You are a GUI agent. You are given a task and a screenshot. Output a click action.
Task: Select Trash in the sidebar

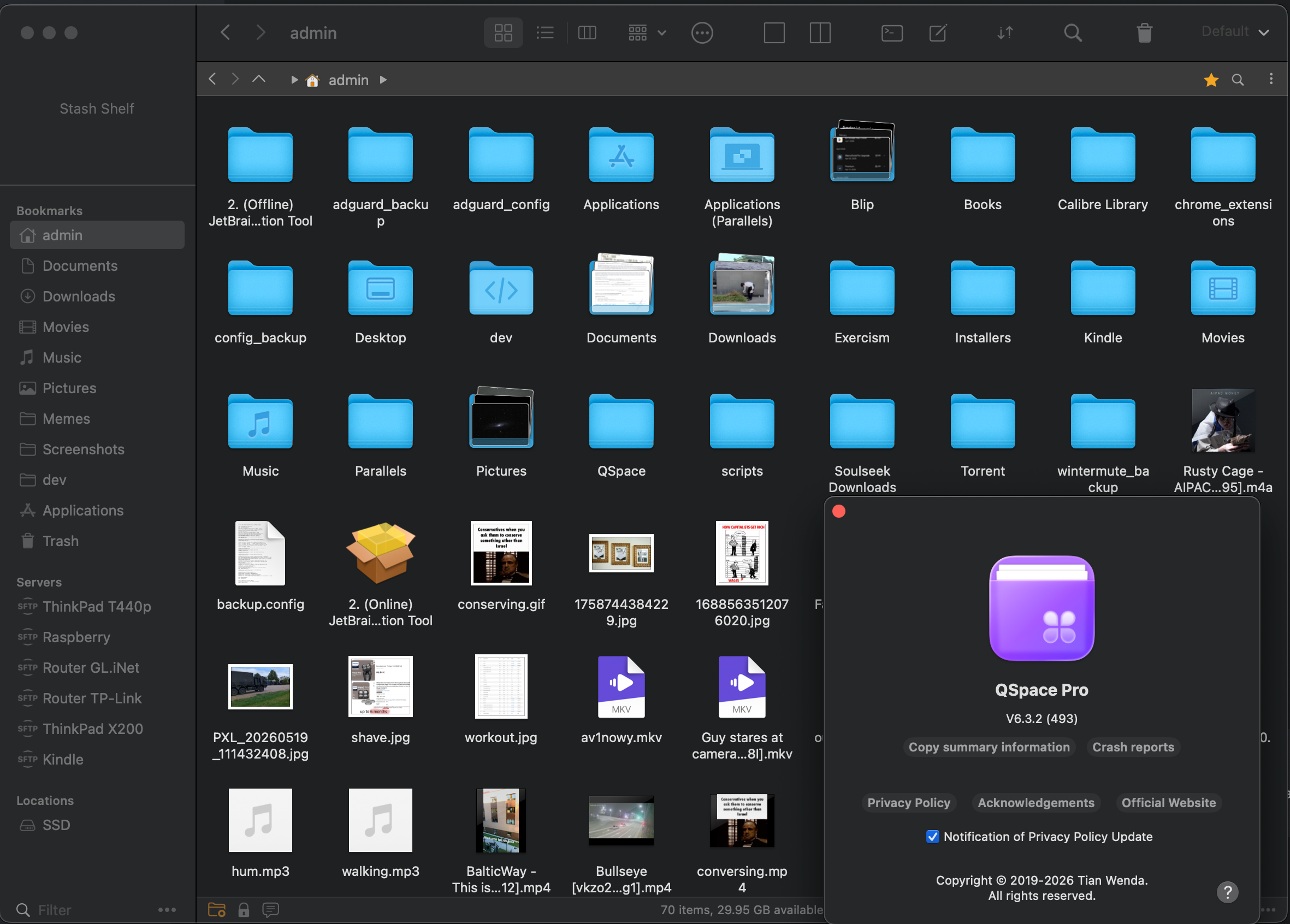(97, 541)
